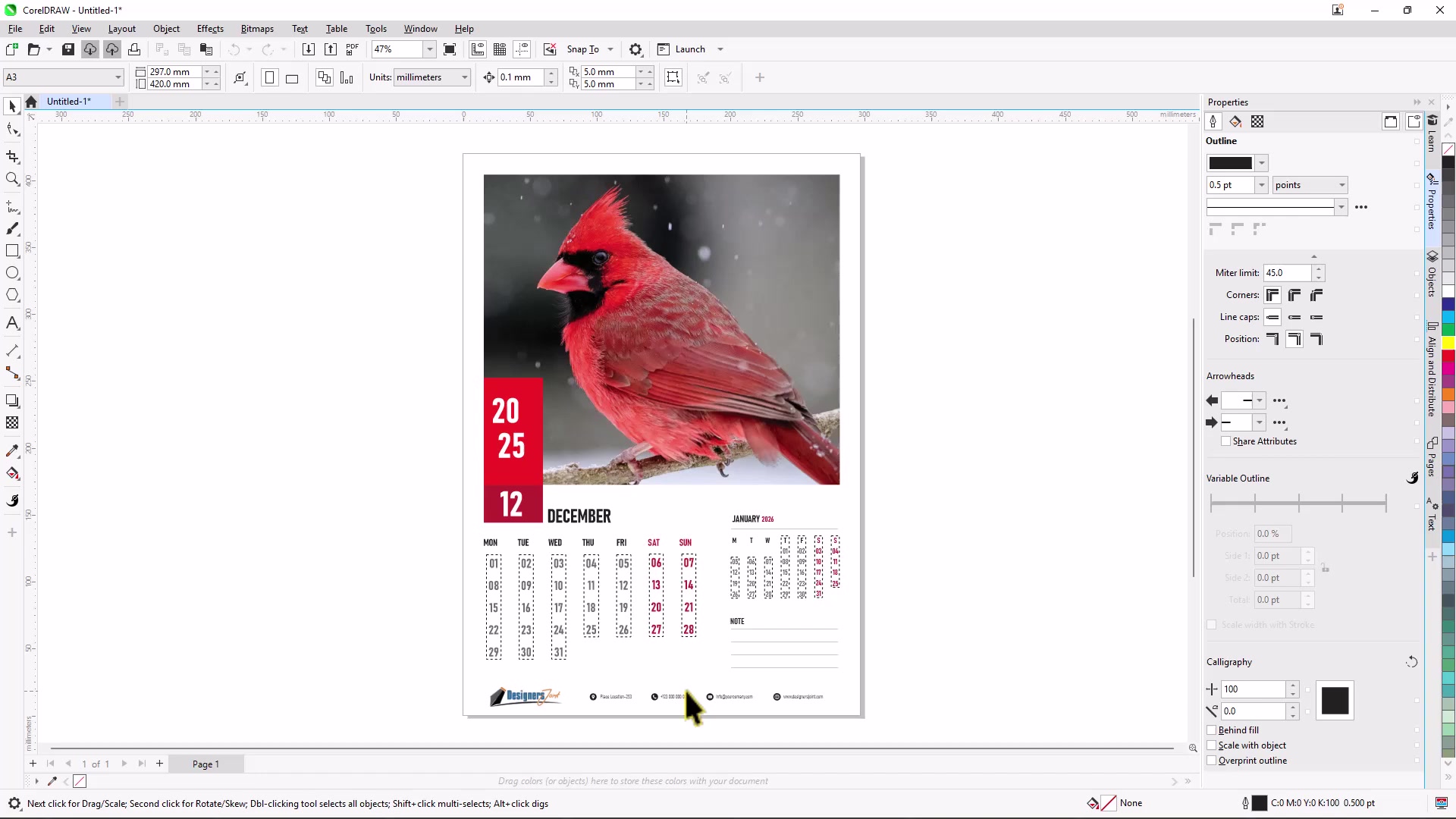Select landscape page orientation

coord(292,77)
